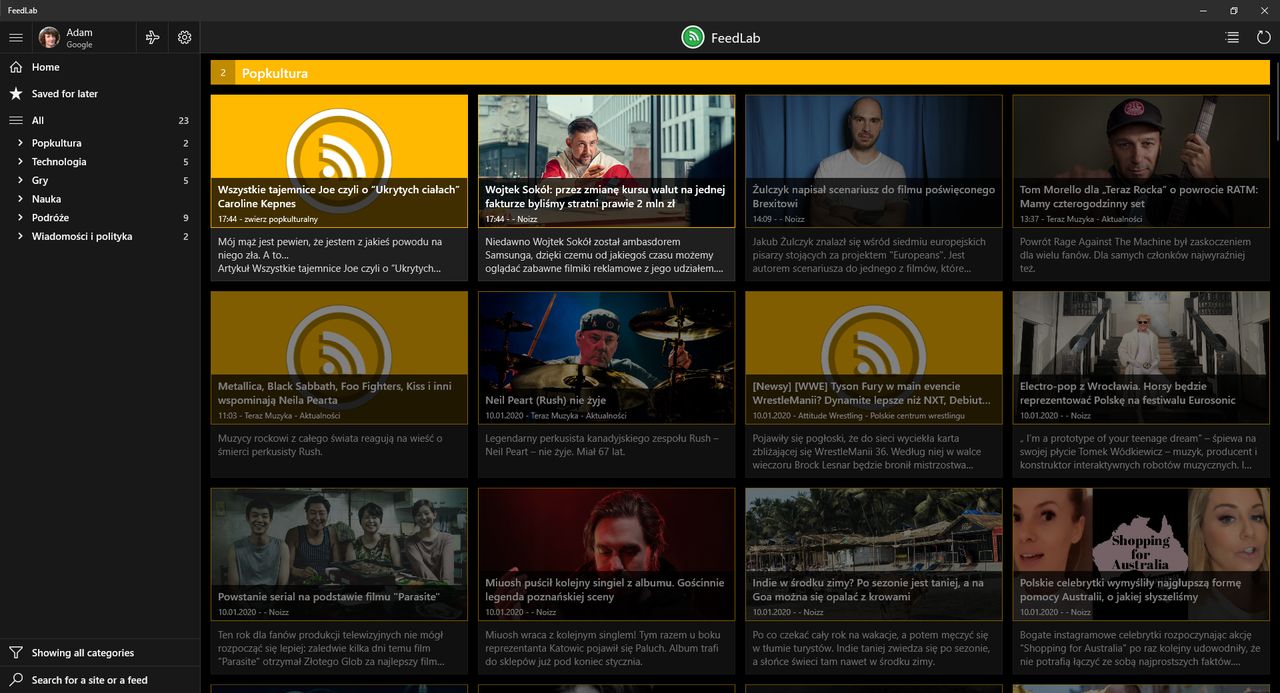Show All feeds with 23 items

click(100, 120)
